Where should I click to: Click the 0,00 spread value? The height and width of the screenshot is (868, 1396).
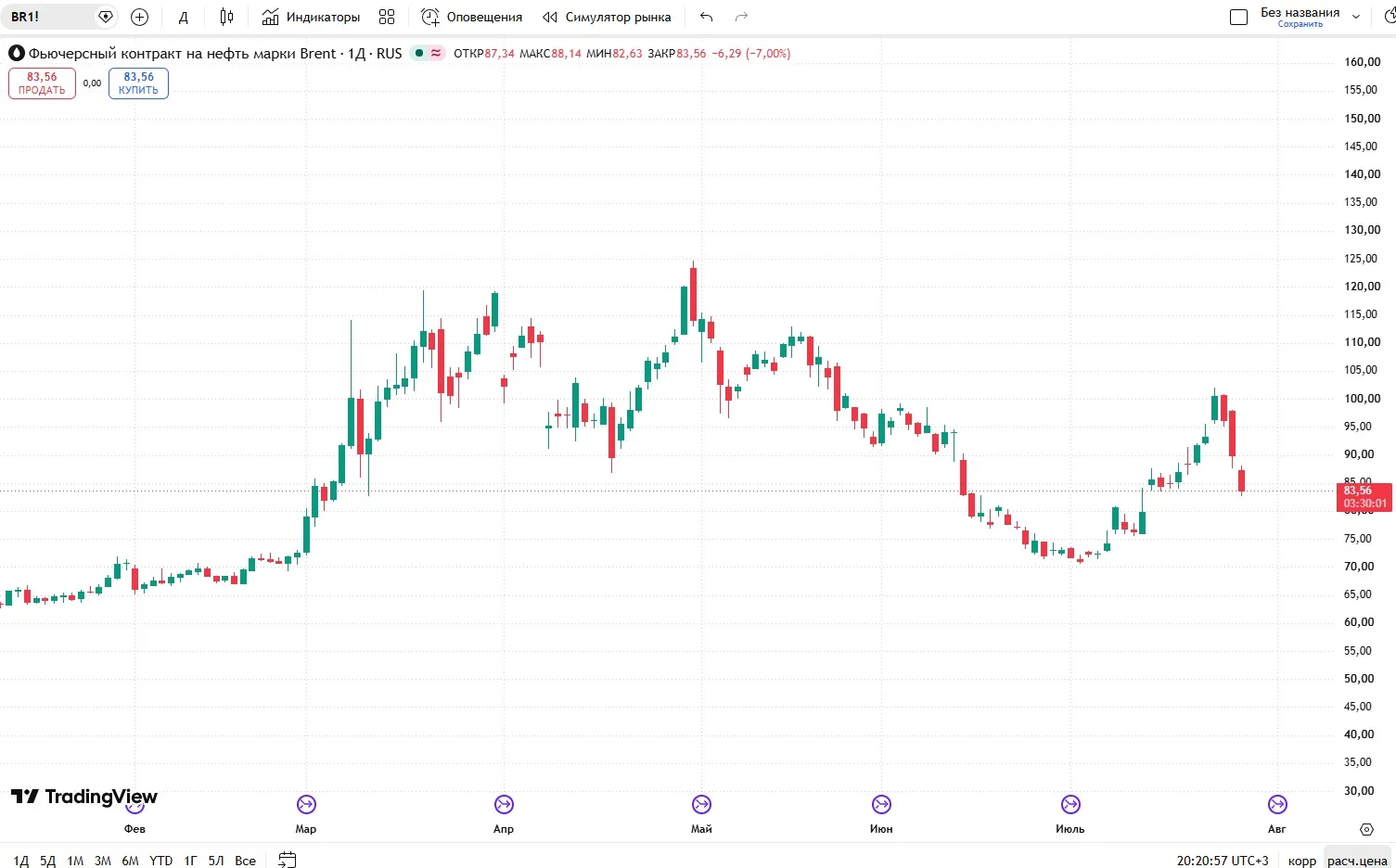[92, 83]
